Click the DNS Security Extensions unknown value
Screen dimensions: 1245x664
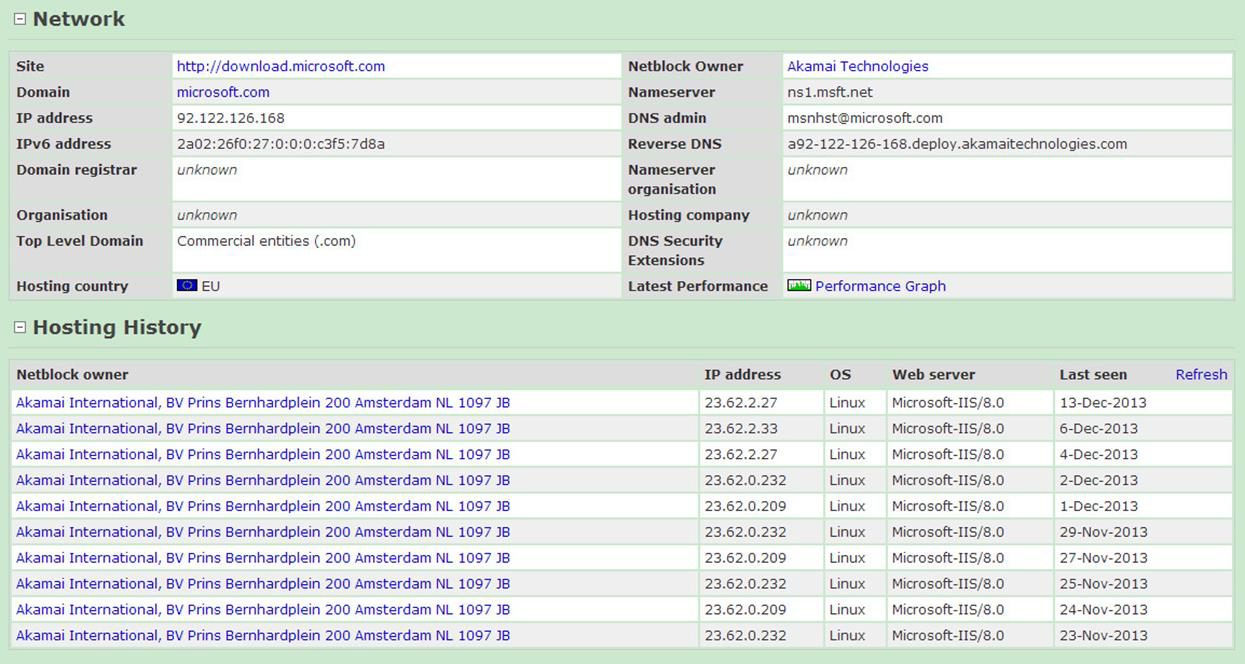coord(817,241)
